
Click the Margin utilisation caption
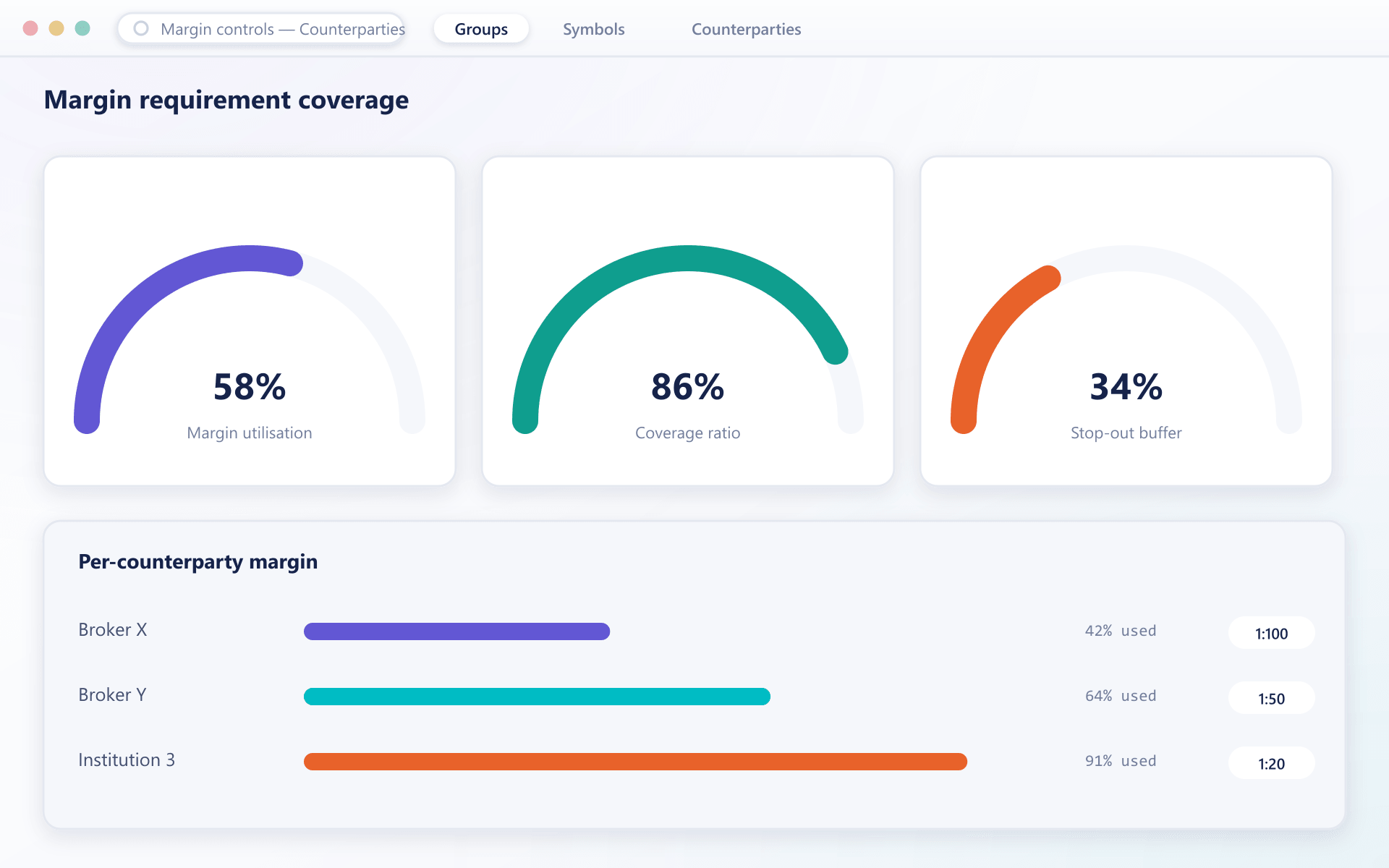(x=250, y=433)
